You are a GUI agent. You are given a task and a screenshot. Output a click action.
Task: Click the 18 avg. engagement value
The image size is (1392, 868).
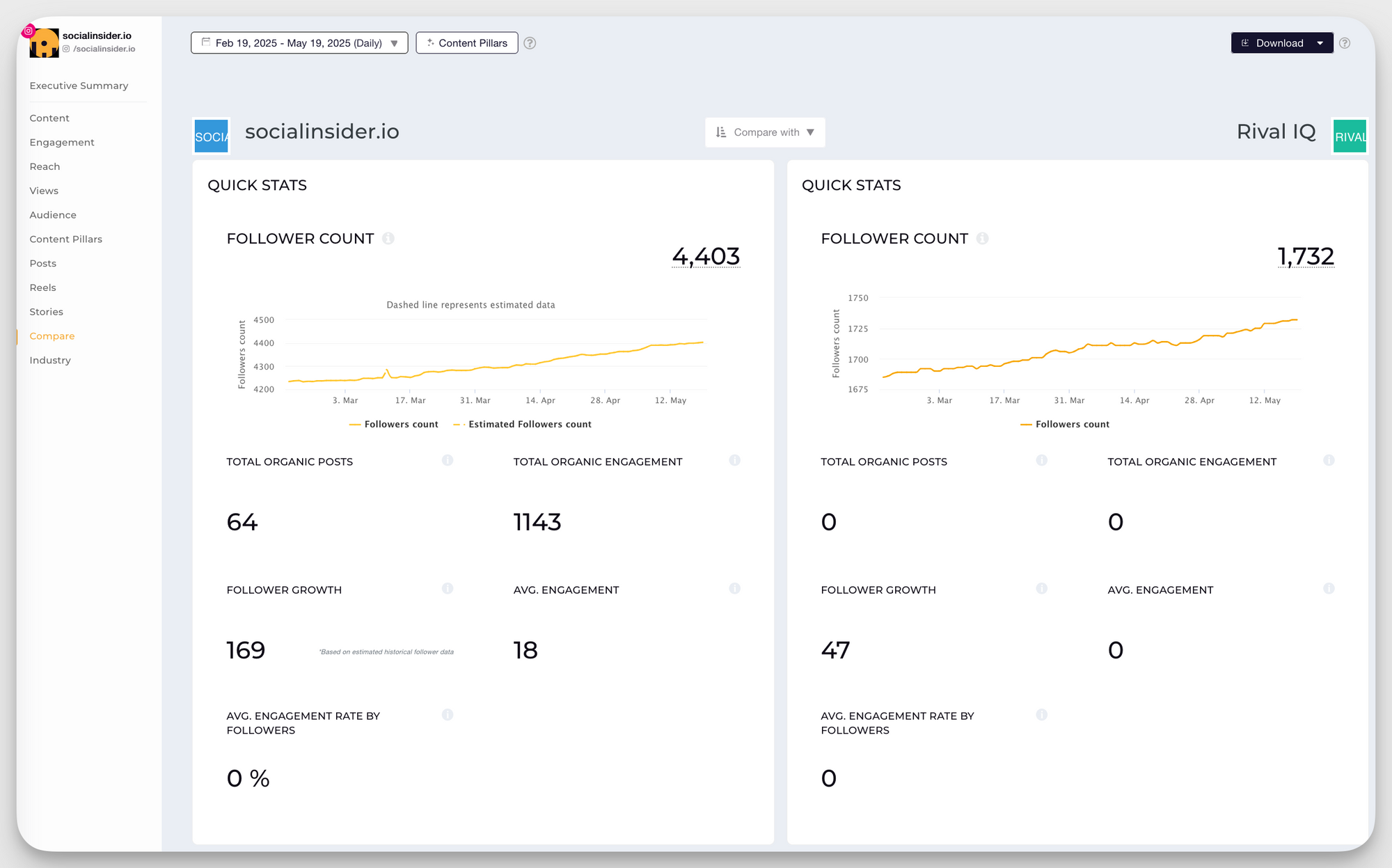[525, 650]
